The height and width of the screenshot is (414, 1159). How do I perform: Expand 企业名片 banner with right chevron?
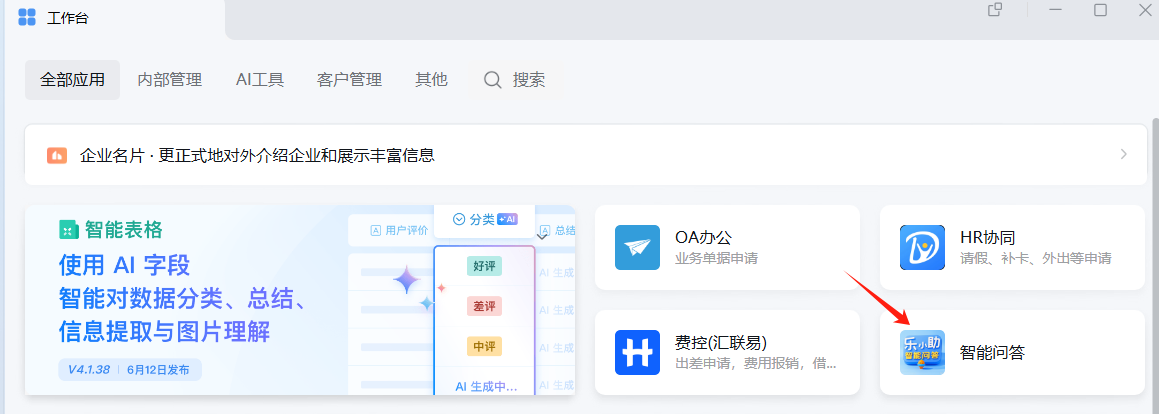(1123, 155)
